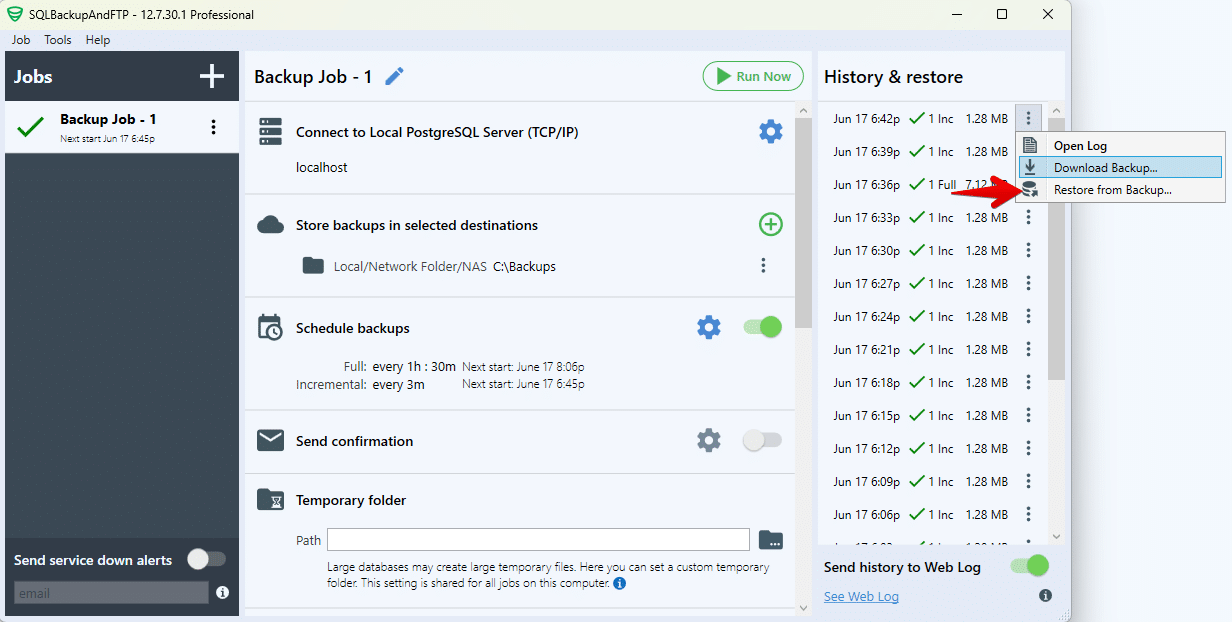Turn off Schedule backups toggle
Image resolution: width=1232 pixels, height=622 pixels.
[763, 327]
